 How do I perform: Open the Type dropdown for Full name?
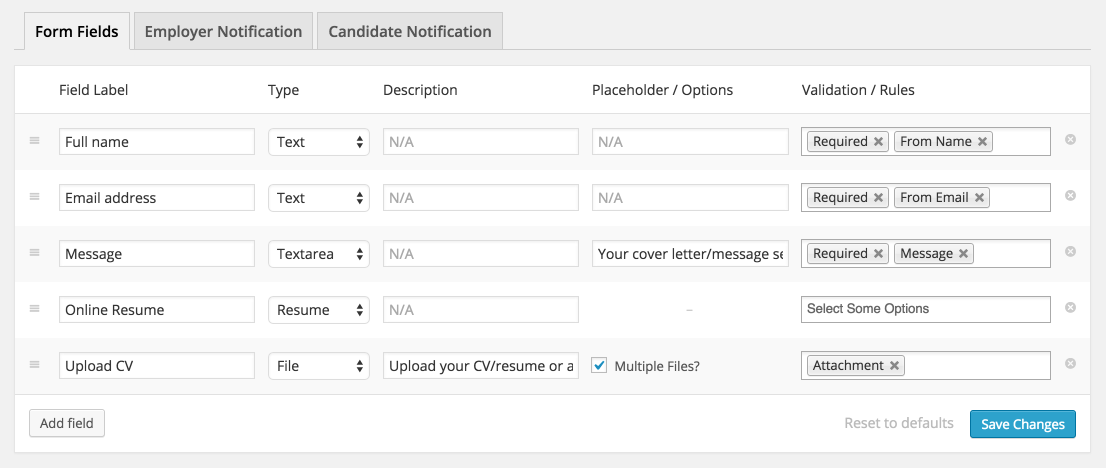pos(319,142)
